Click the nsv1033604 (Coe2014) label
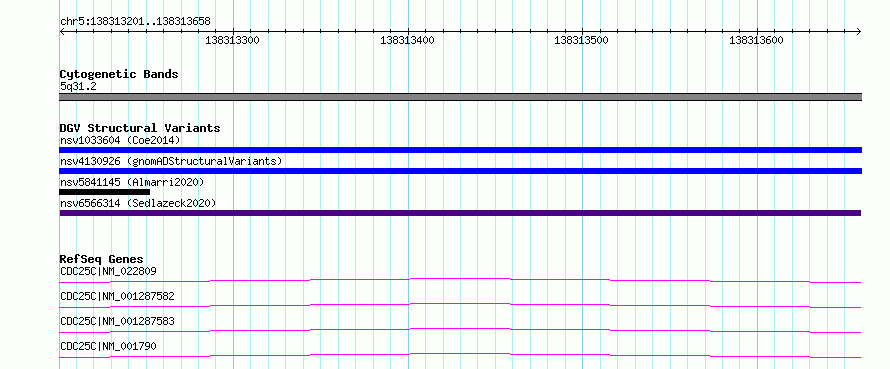The image size is (890, 369). [x=120, y=140]
